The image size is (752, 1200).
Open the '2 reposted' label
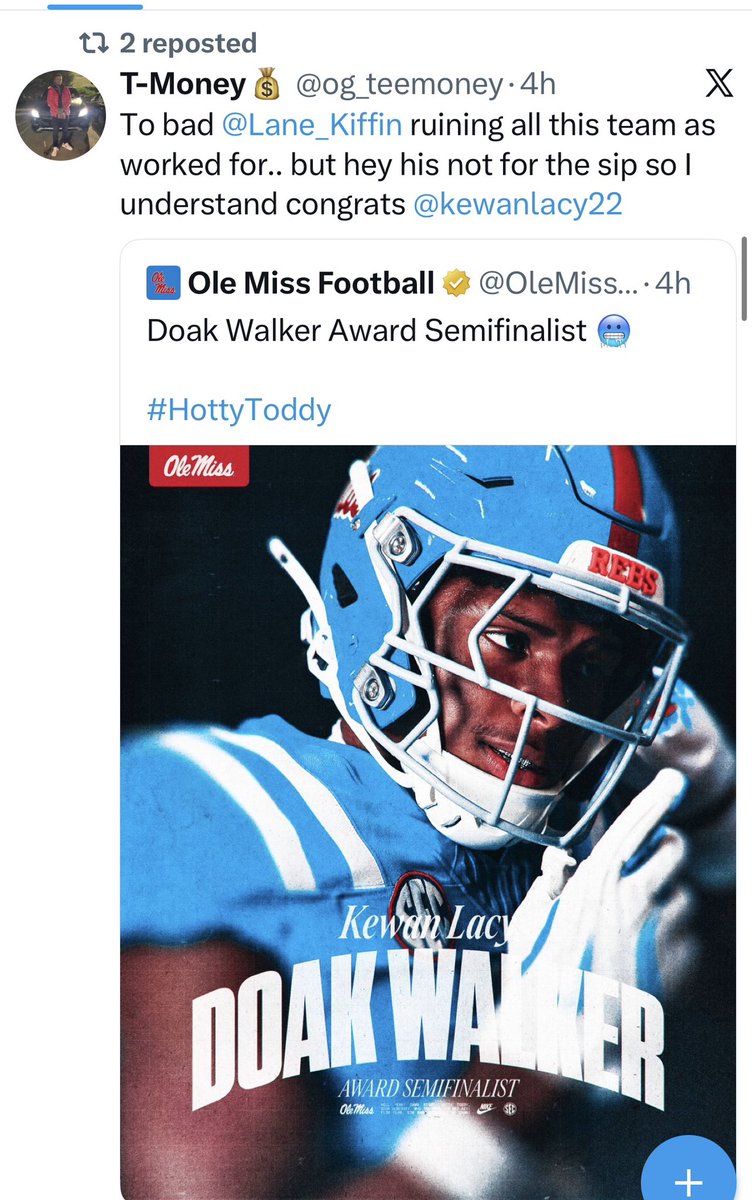click(x=188, y=43)
